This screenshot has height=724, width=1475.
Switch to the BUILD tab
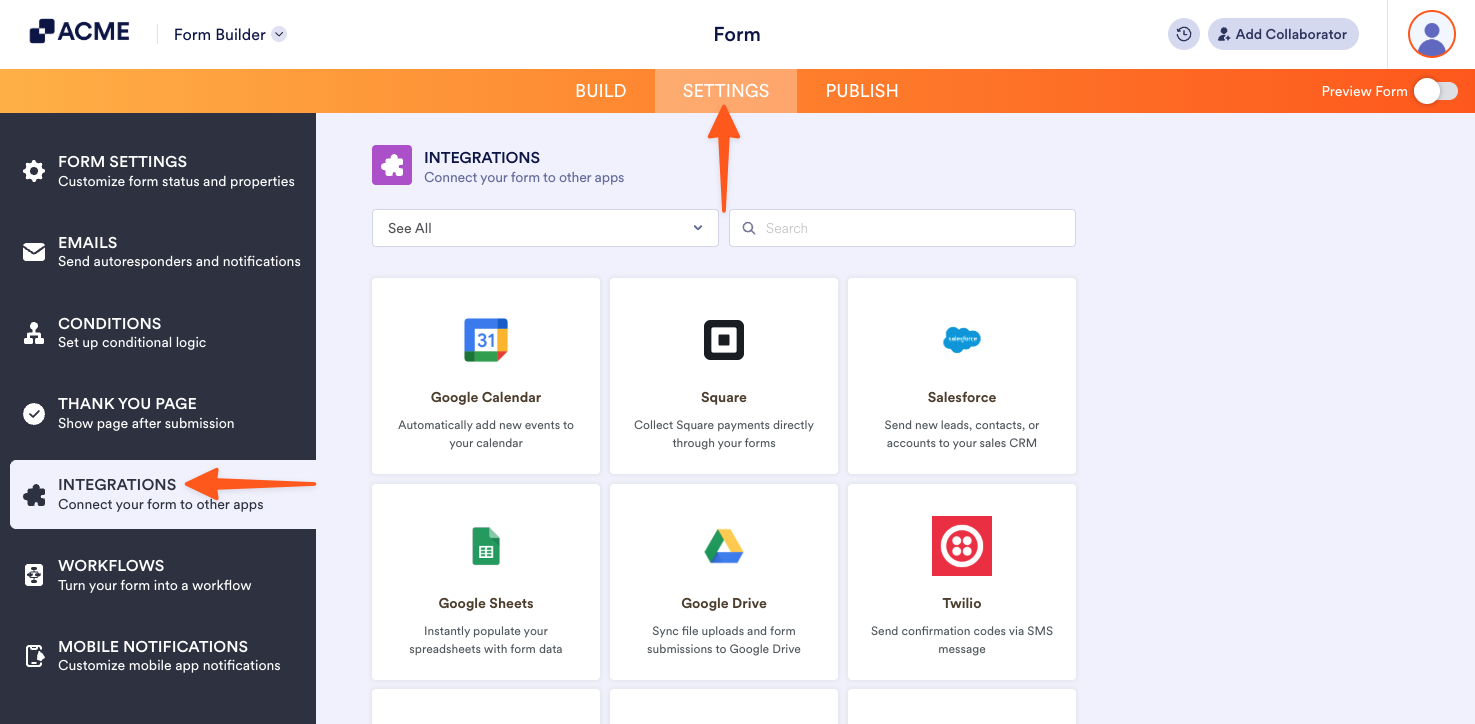(600, 90)
